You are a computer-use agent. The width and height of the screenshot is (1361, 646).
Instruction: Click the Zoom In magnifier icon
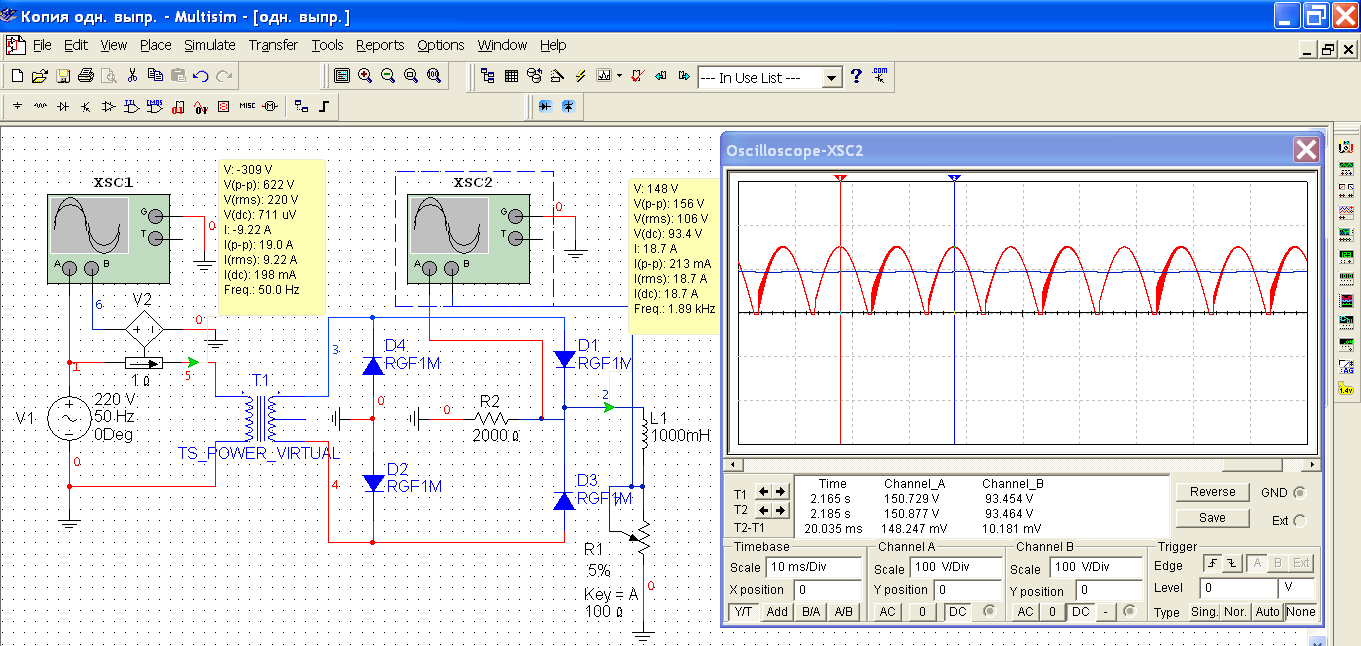(x=364, y=76)
